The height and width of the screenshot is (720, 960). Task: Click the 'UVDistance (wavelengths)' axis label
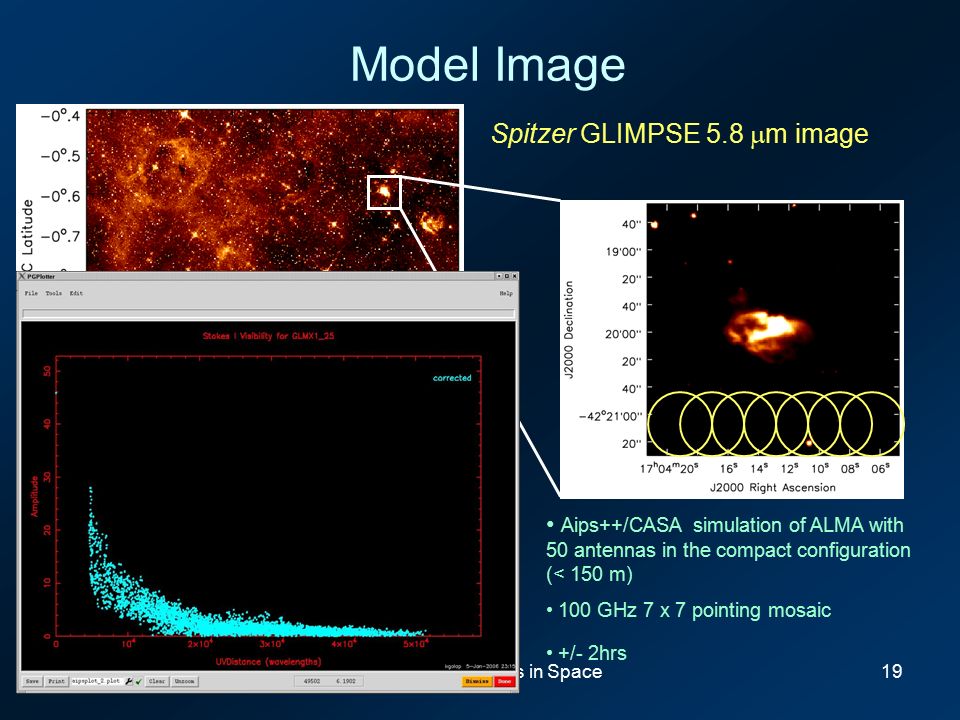tap(268, 662)
